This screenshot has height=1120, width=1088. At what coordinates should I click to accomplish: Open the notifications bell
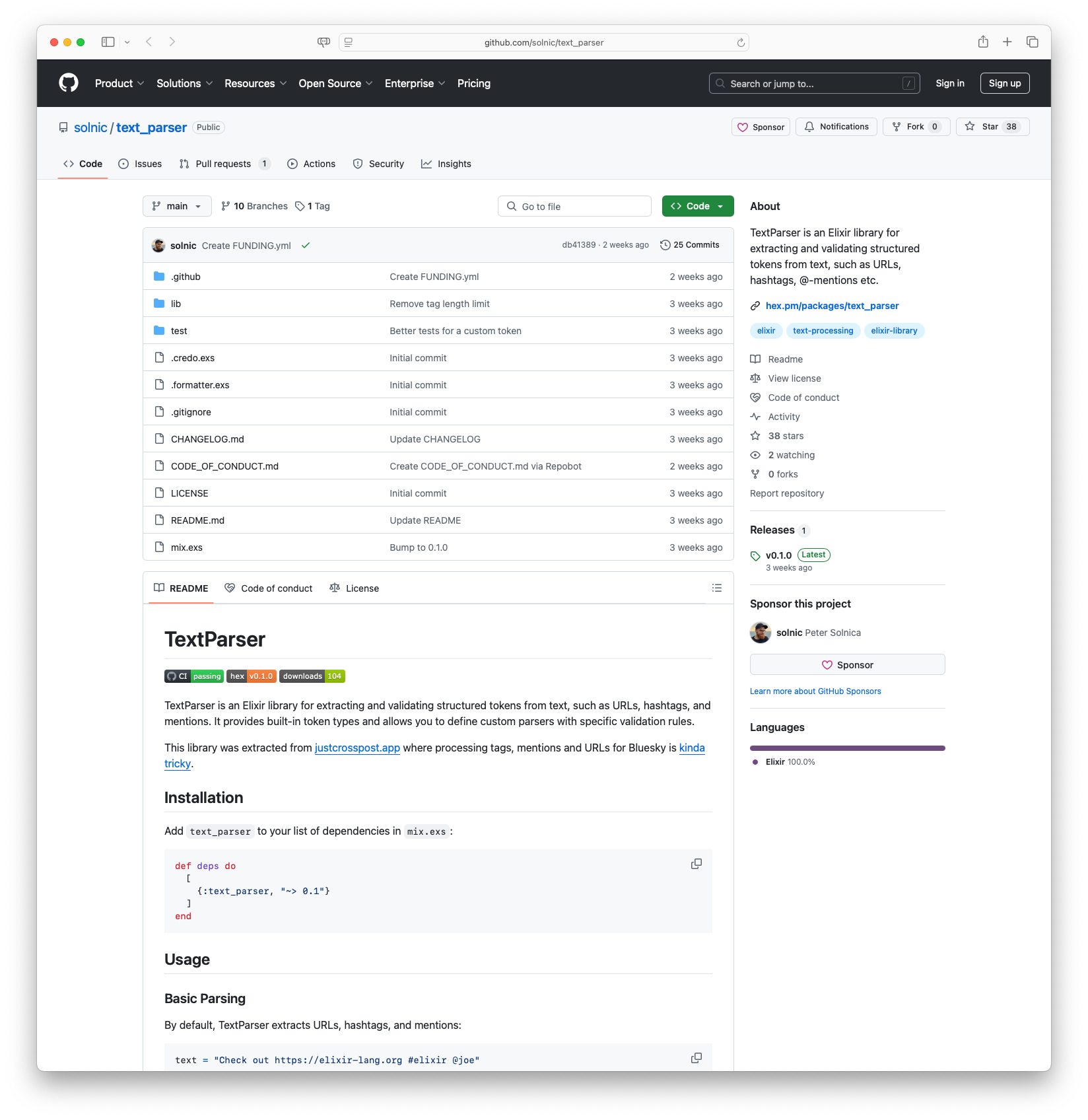836,126
